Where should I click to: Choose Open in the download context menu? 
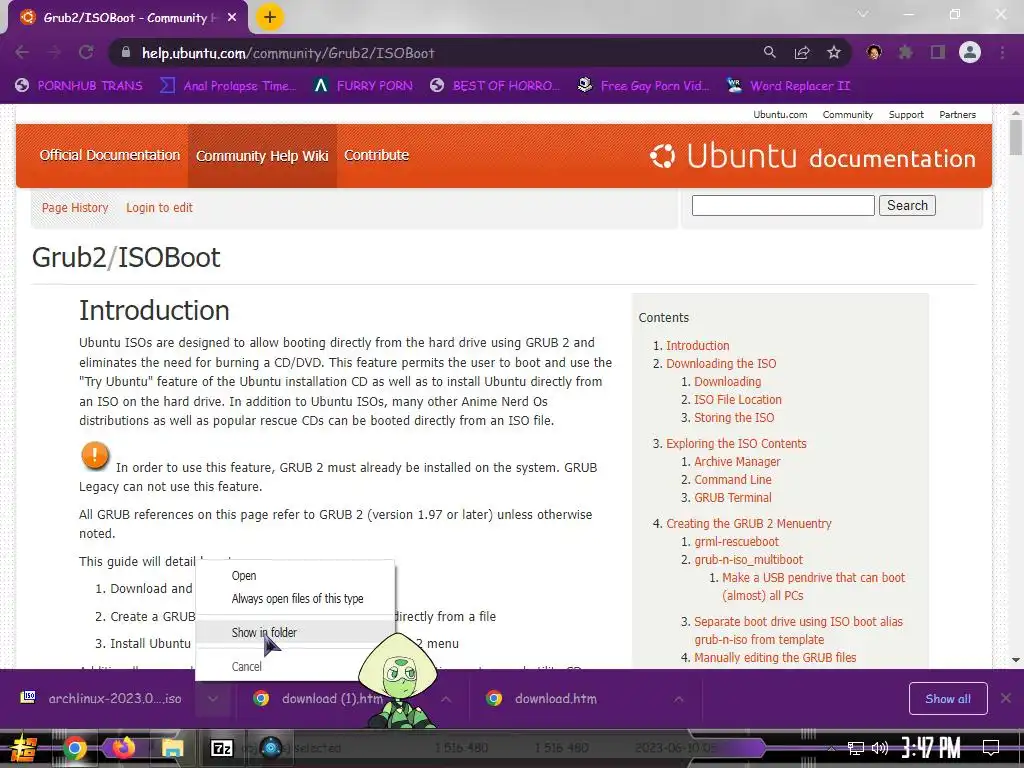click(x=295, y=575)
